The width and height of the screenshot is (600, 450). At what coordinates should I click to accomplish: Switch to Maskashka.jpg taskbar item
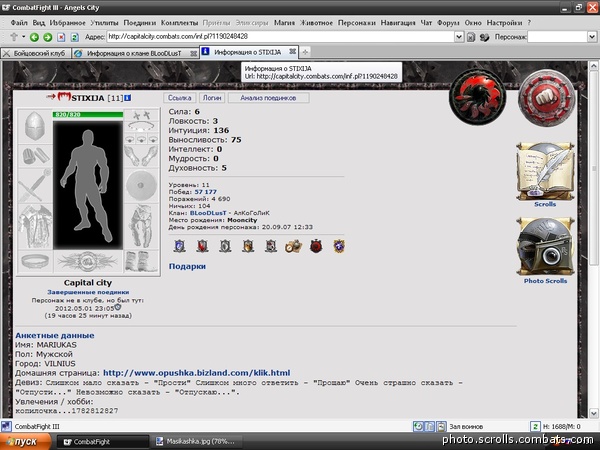pyautogui.click(x=197, y=442)
